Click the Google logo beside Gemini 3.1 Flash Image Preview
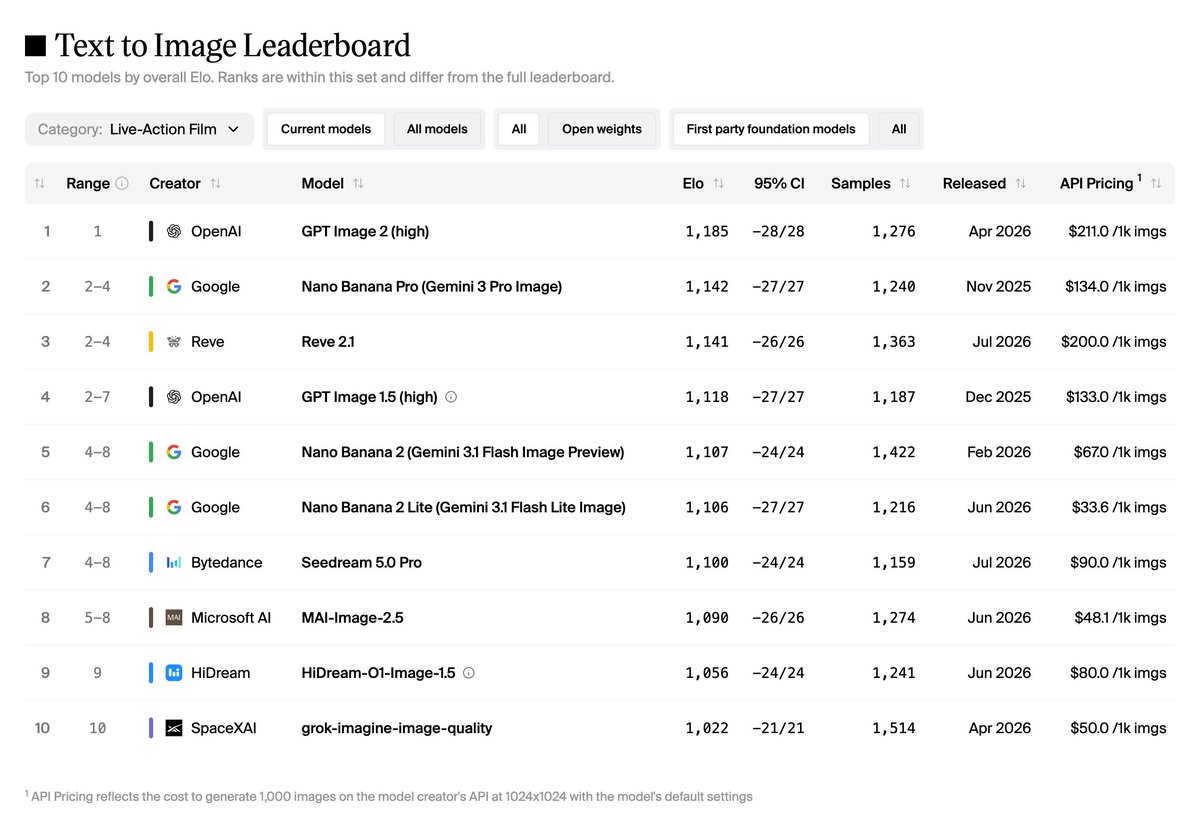The image size is (1200, 830). [174, 452]
